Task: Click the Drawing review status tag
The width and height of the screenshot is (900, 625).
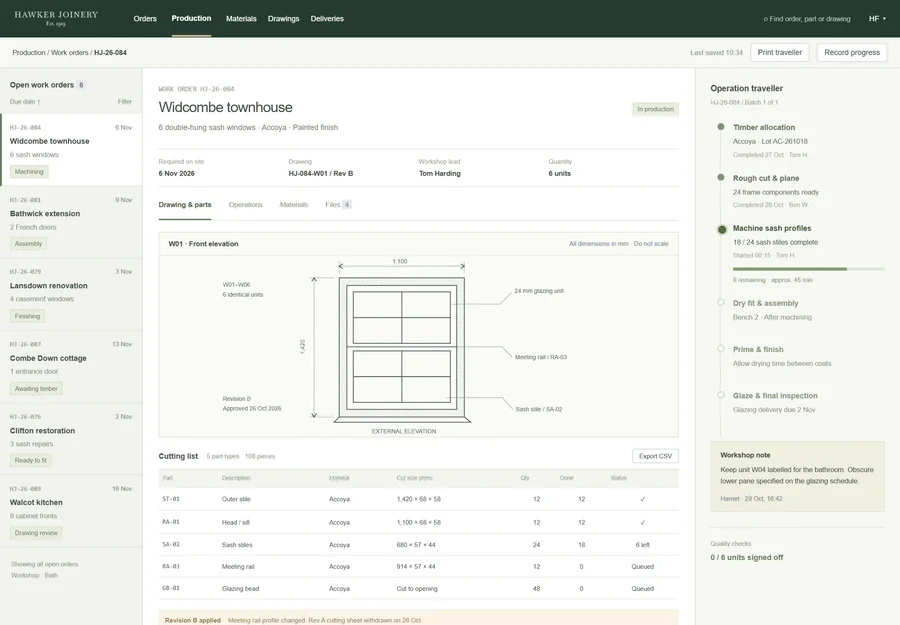Action: tap(36, 533)
